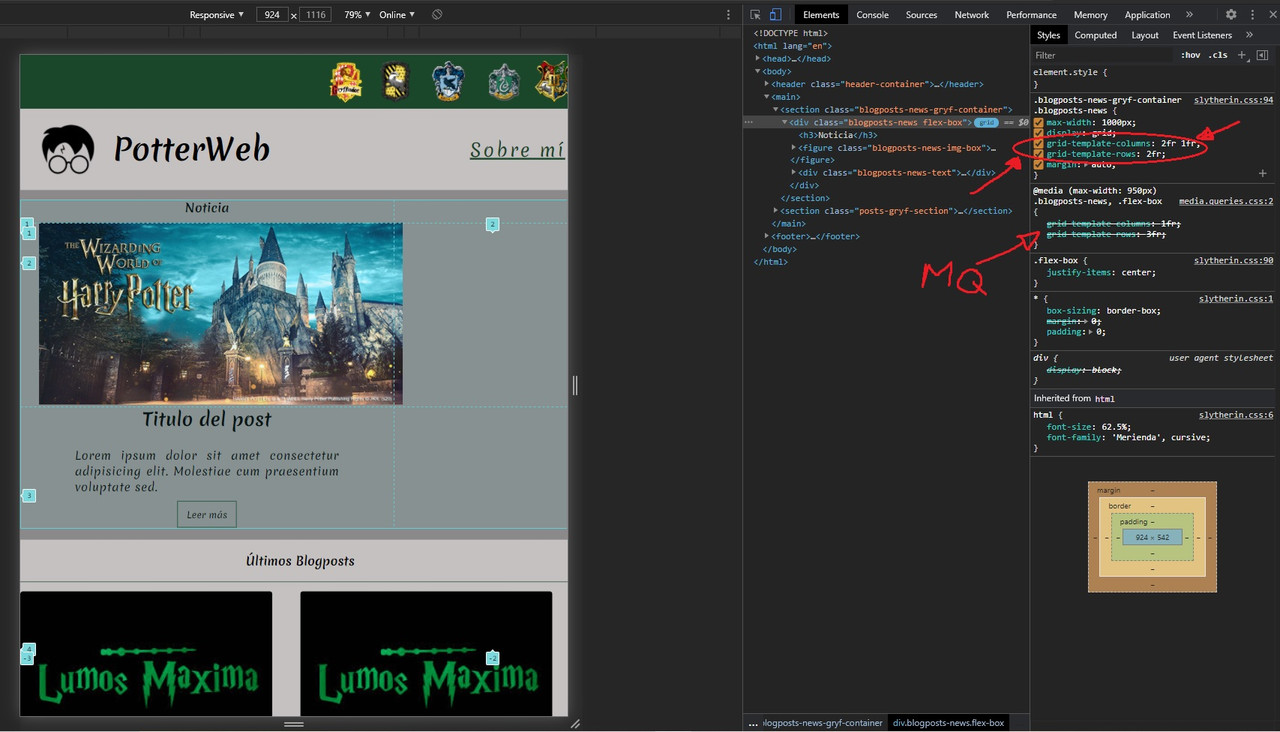Open DevTools settings gear
This screenshot has height=732, width=1280.
coord(1231,15)
